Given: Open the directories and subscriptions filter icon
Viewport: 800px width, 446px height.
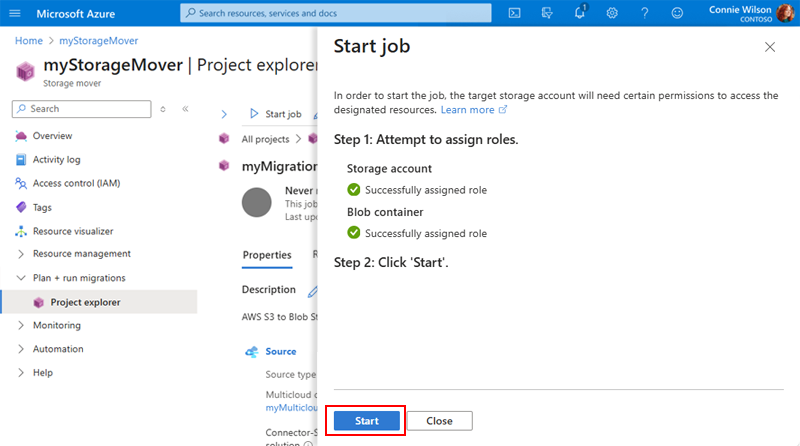Looking at the screenshot, I should tap(547, 13).
